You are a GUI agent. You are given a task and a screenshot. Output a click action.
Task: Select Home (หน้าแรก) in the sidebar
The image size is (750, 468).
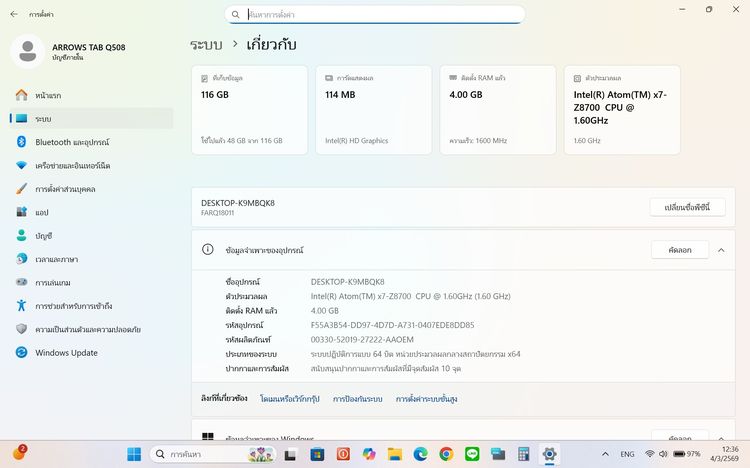click(48, 95)
